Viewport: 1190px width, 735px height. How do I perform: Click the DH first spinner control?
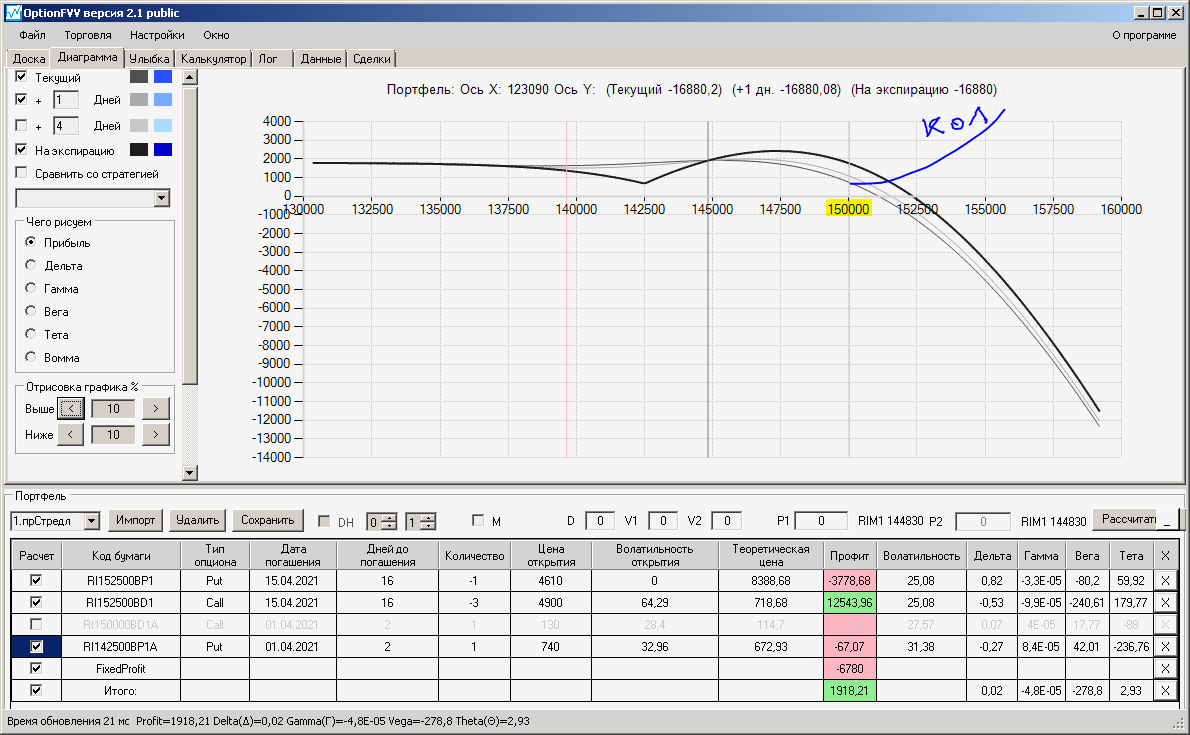[382, 522]
